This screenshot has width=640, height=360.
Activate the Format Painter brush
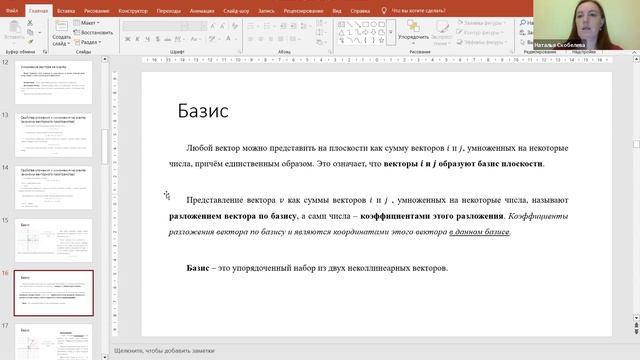[30, 41]
